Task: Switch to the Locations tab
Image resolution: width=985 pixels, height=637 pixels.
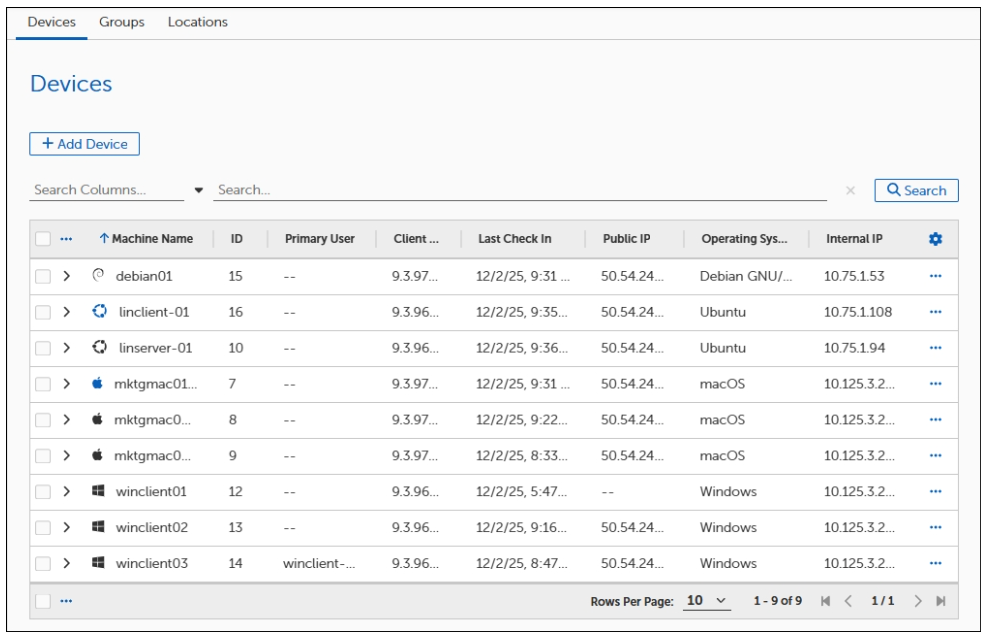Action: coord(197,22)
